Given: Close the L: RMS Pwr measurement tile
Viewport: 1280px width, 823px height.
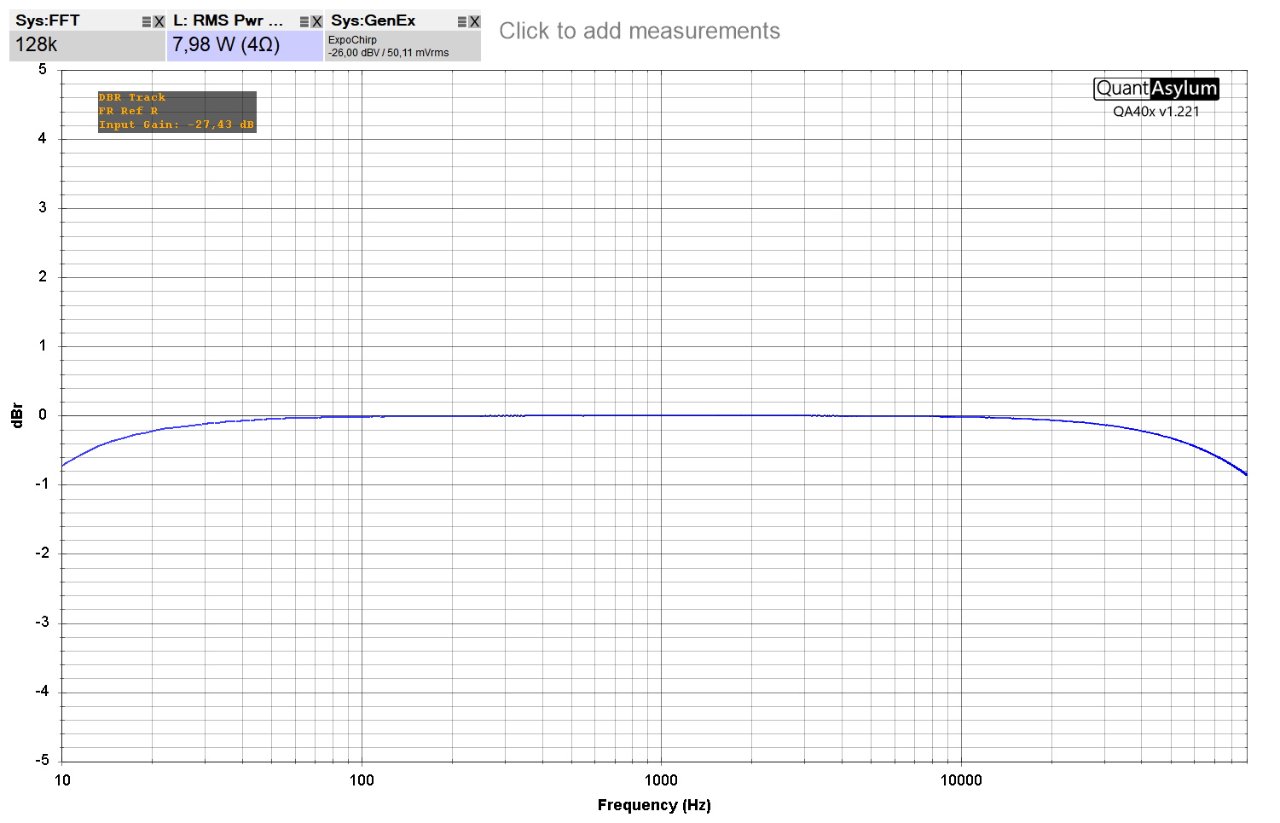Looking at the screenshot, I should [317, 21].
